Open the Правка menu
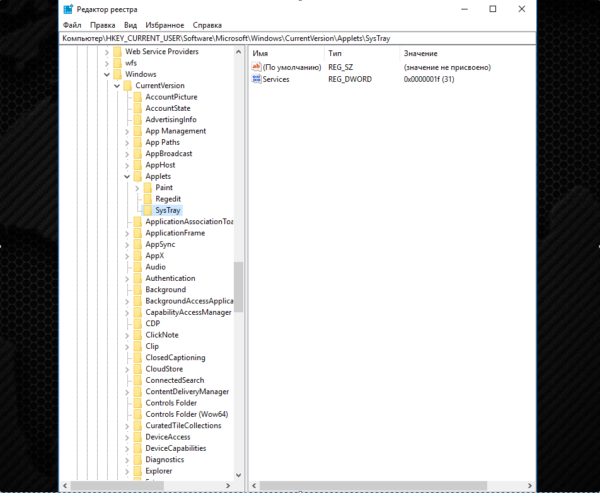Image resolution: width=600 pixels, height=493 pixels. point(103,25)
